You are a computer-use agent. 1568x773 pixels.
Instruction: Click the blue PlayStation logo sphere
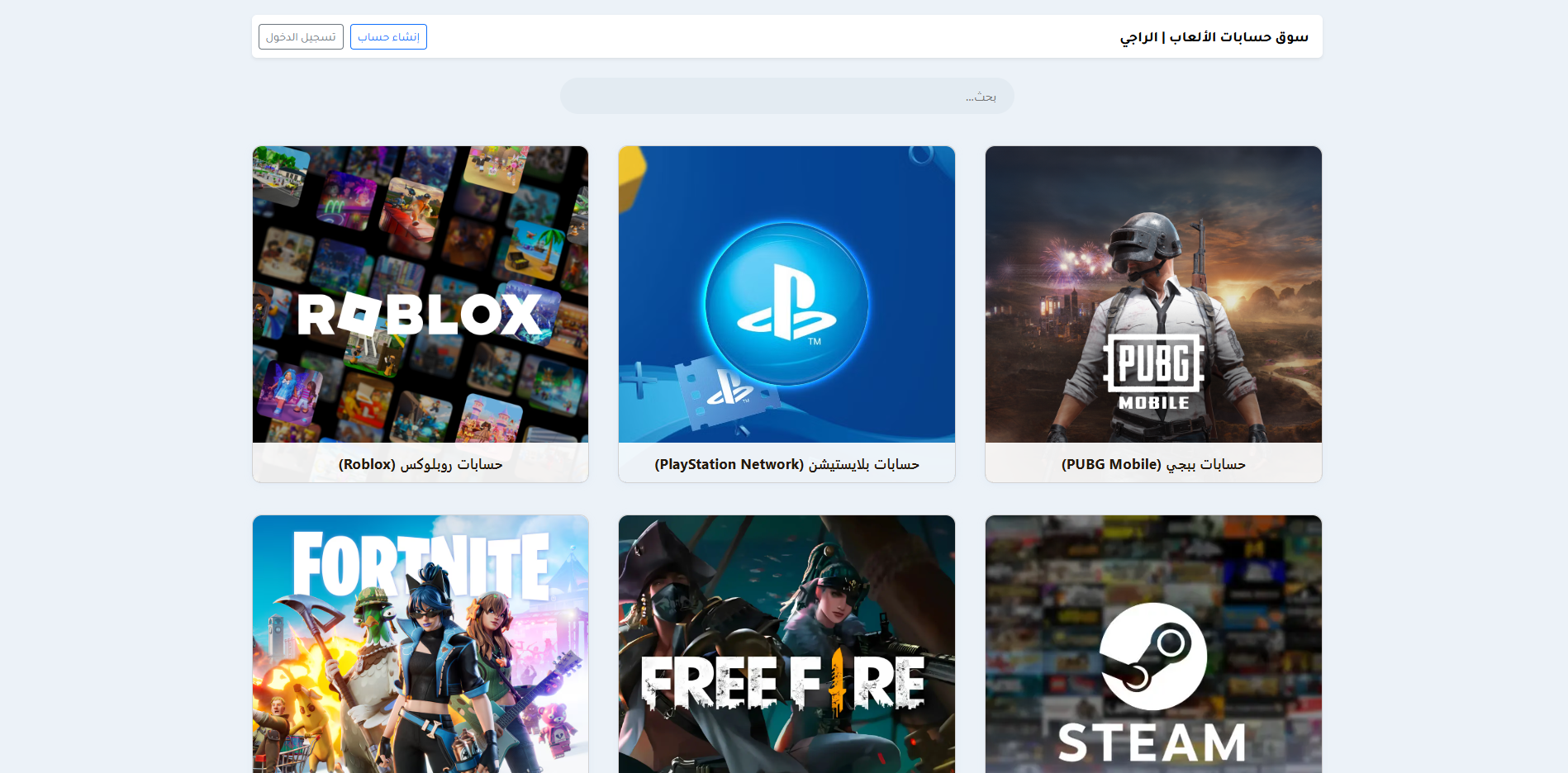tap(786, 304)
